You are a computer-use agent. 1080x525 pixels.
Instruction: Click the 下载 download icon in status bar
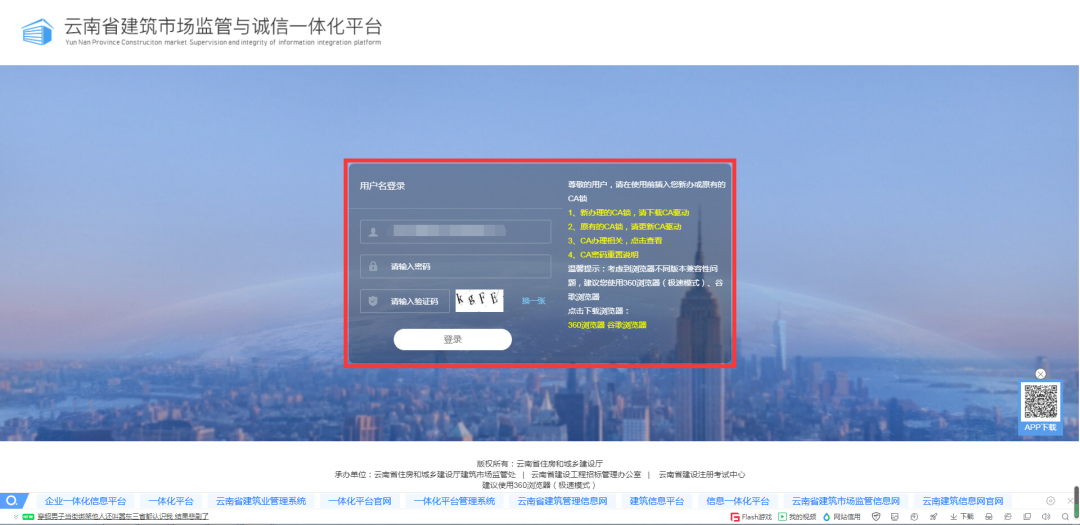coord(961,517)
